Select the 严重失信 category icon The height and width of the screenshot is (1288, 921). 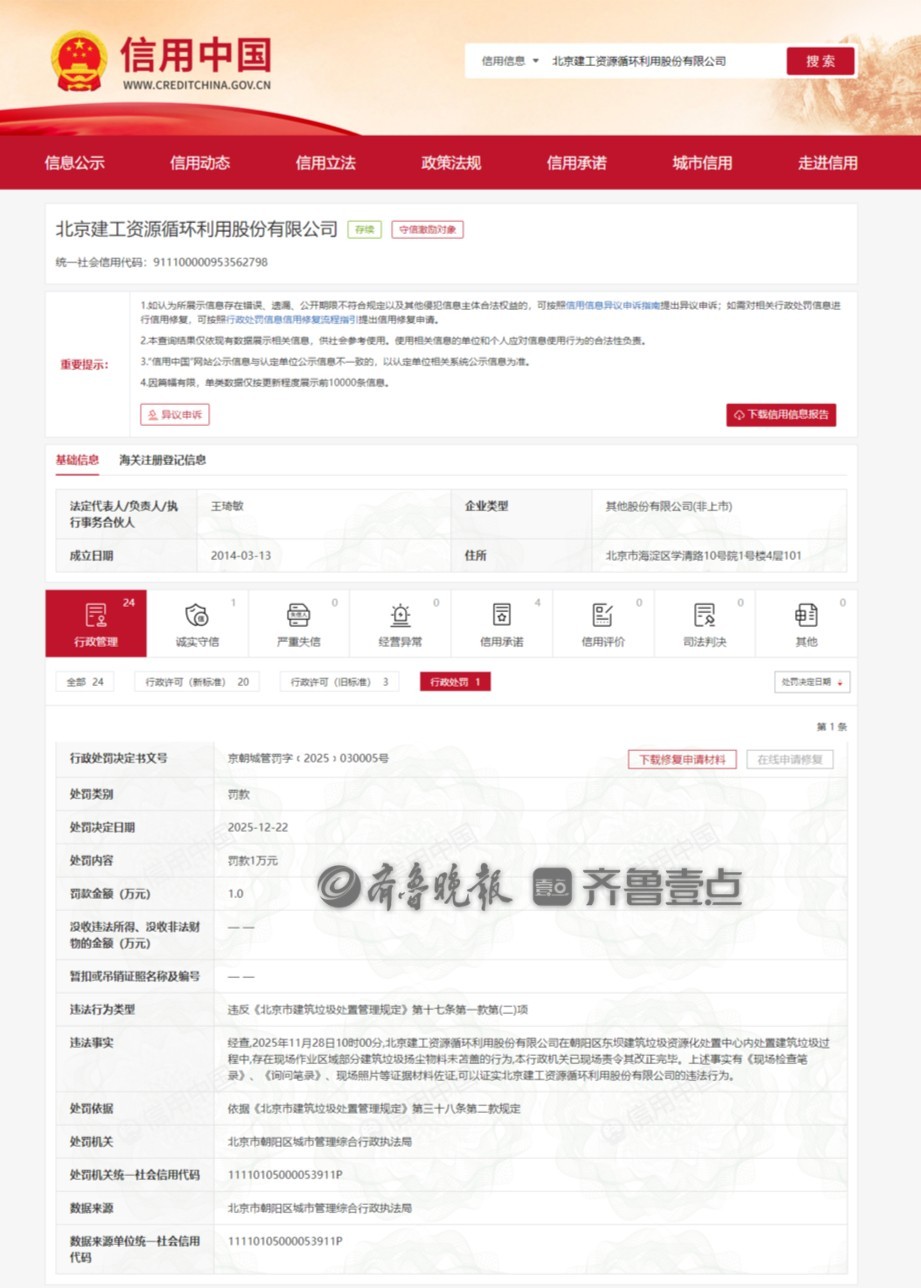(298, 615)
